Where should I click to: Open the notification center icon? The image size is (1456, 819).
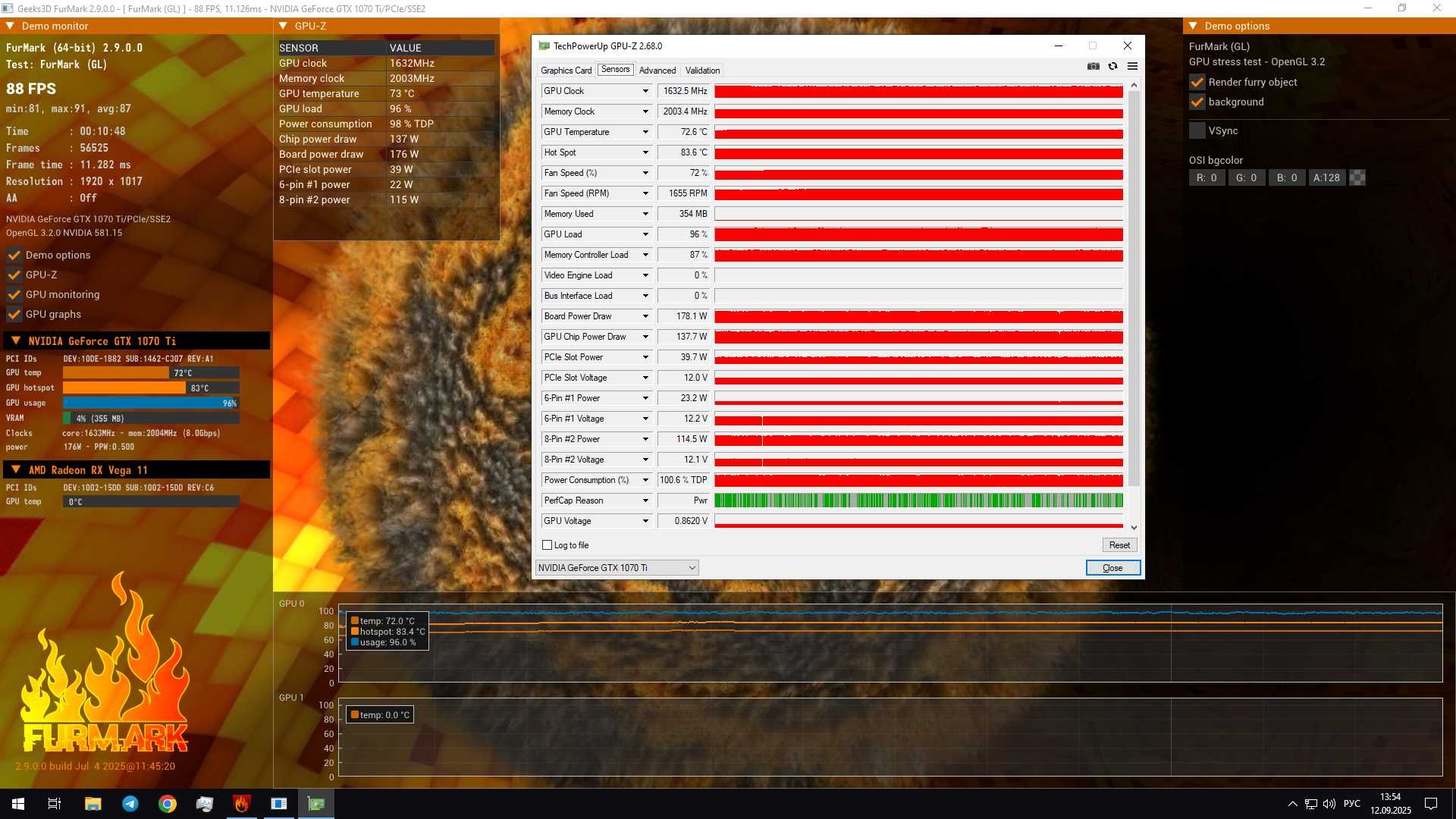point(1431,804)
